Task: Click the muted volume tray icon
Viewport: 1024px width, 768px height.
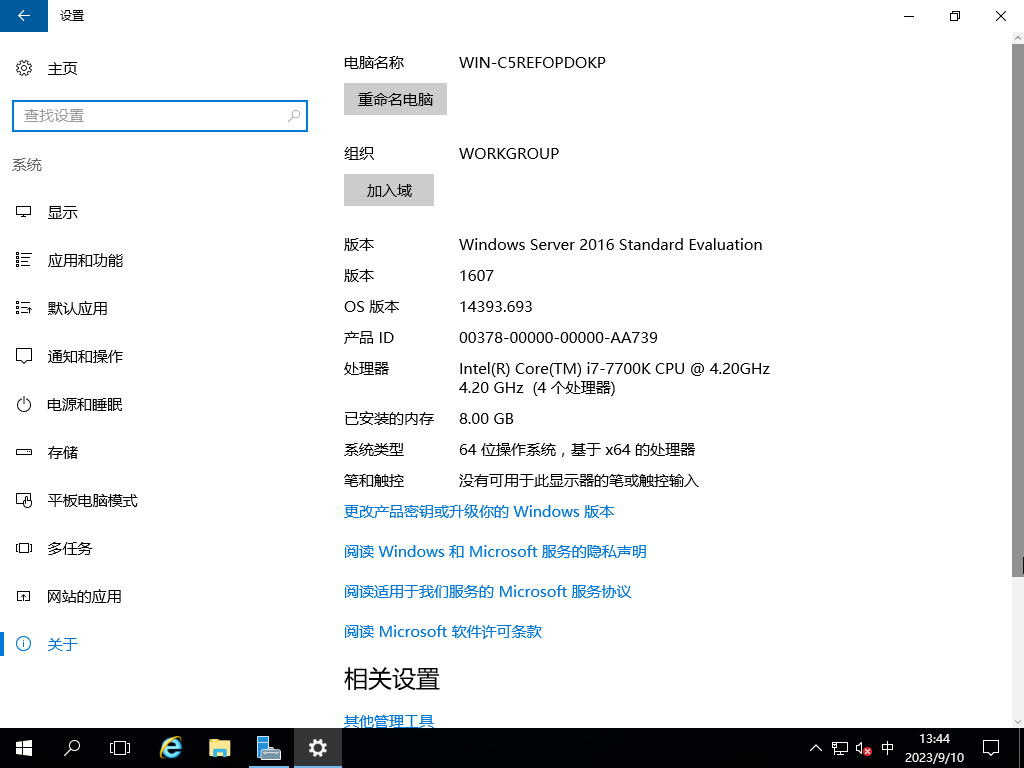Action: 863,748
